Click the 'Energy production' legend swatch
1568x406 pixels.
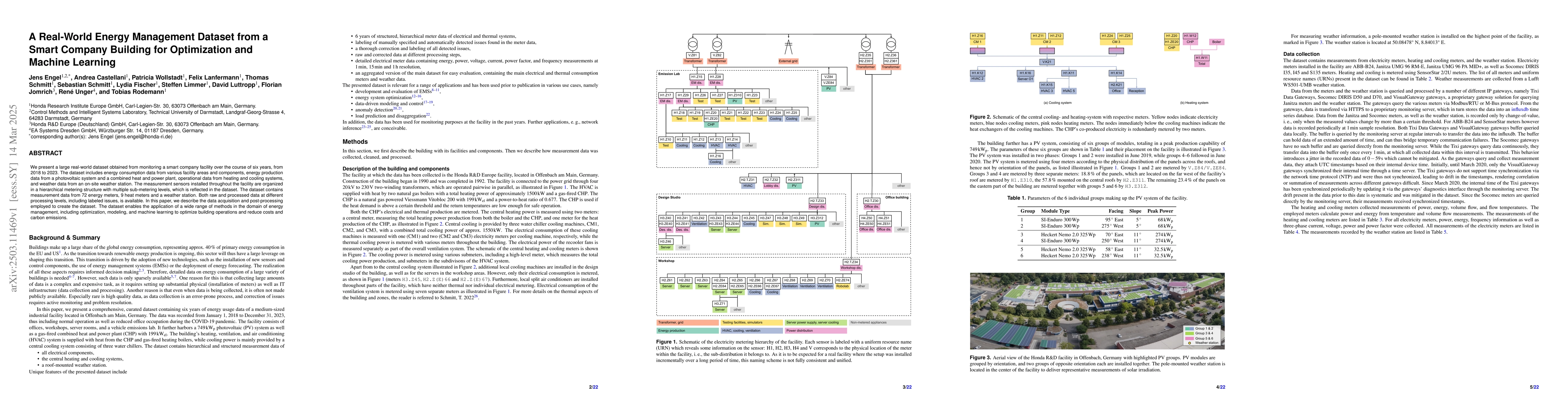(x=688, y=331)
